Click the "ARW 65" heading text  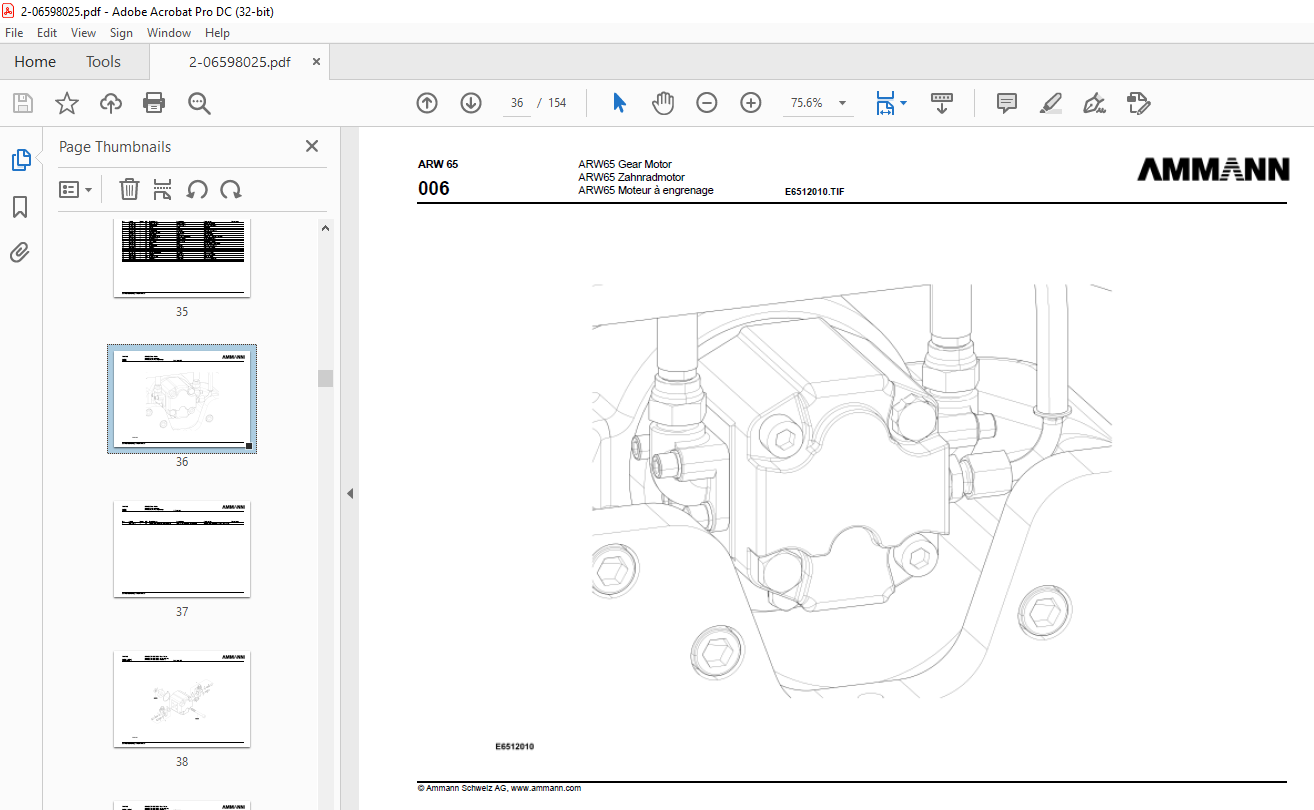(438, 164)
